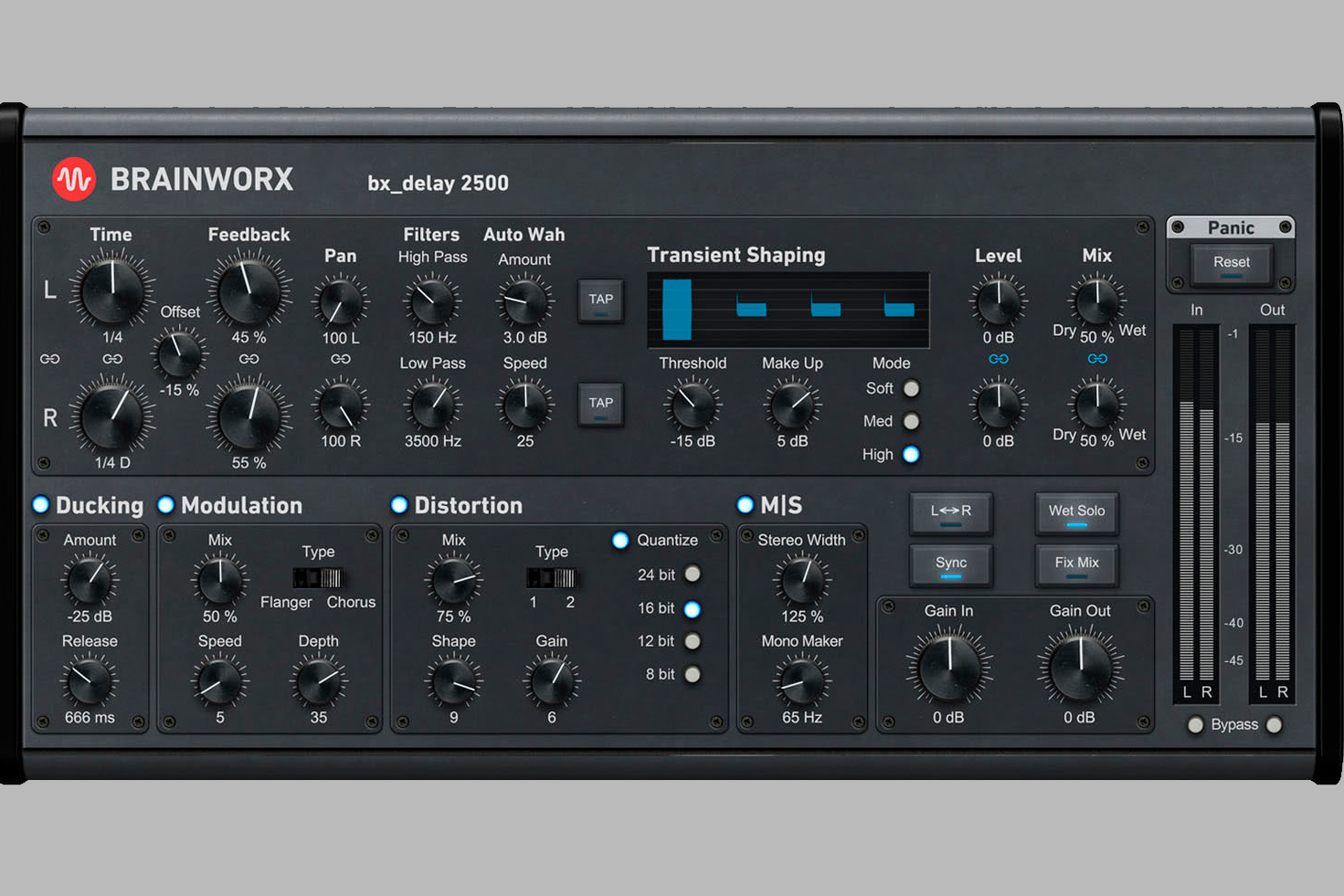The image size is (1344, 896).
Task: Flip the Distortion Type 1/2 switch
Action: (x=552, y=577)
